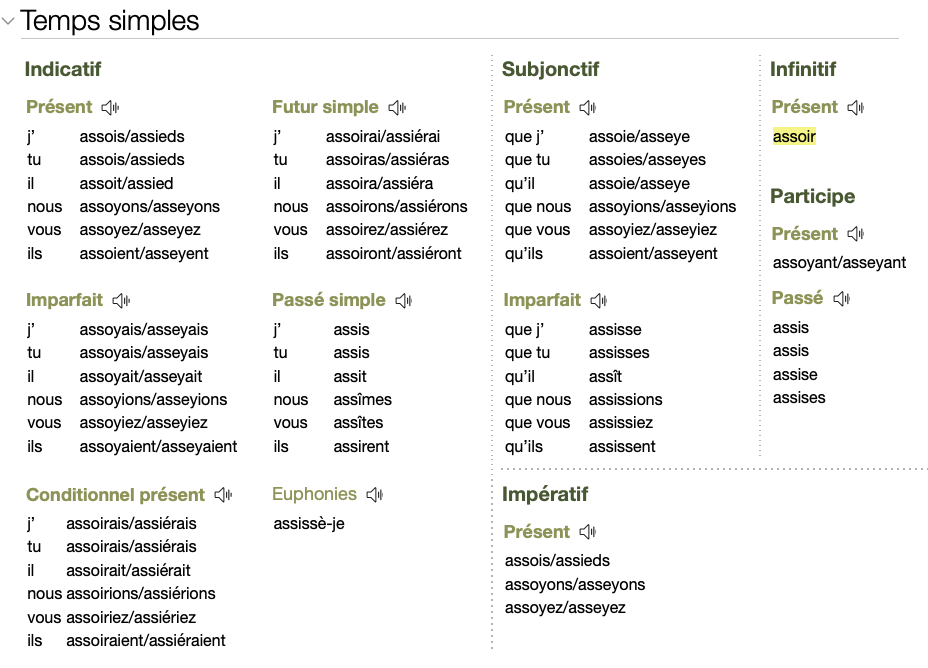Play audio for Impératif Présent
The image size is (928, 668).
[x=587, y=532]
